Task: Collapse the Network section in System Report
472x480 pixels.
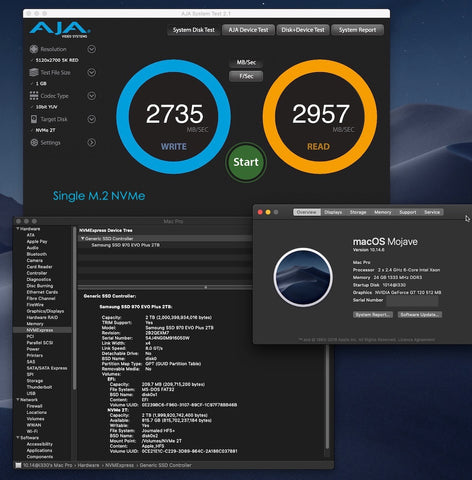Action: point(18,400)
